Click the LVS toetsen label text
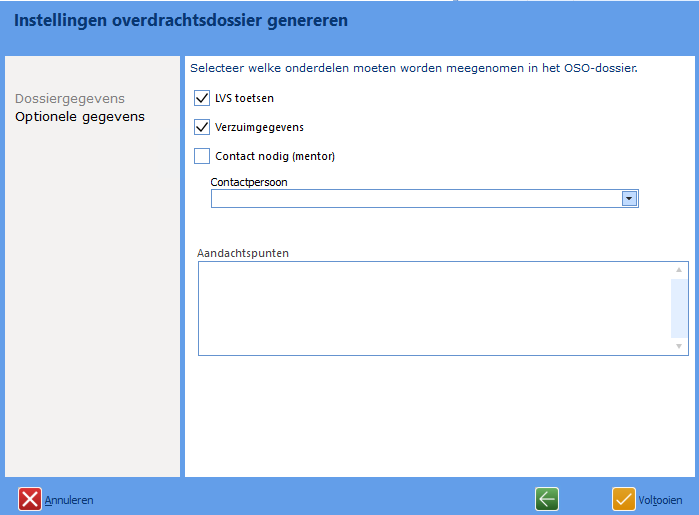The image size is (699, 515). coord(244,98)
